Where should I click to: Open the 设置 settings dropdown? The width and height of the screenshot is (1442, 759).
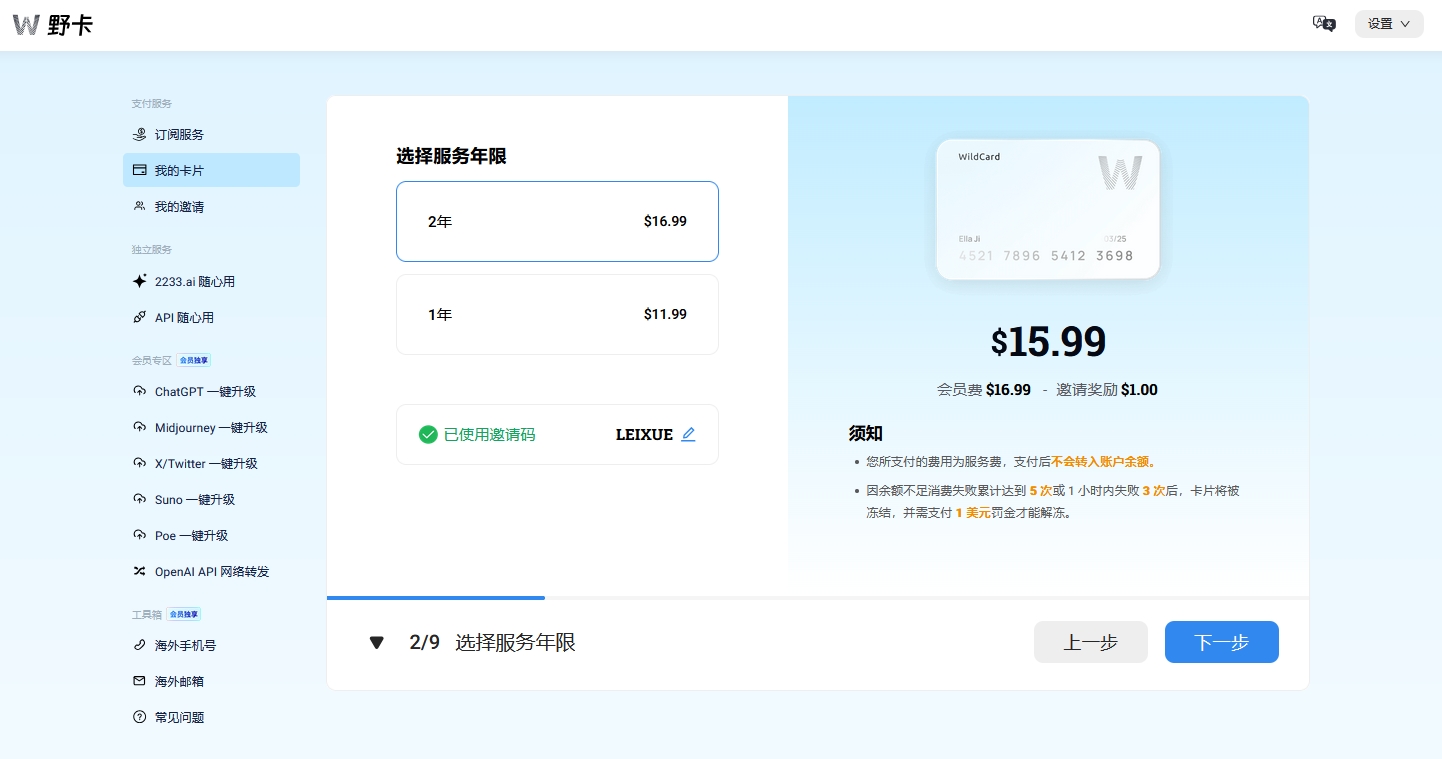click(x=1388, y=23)
